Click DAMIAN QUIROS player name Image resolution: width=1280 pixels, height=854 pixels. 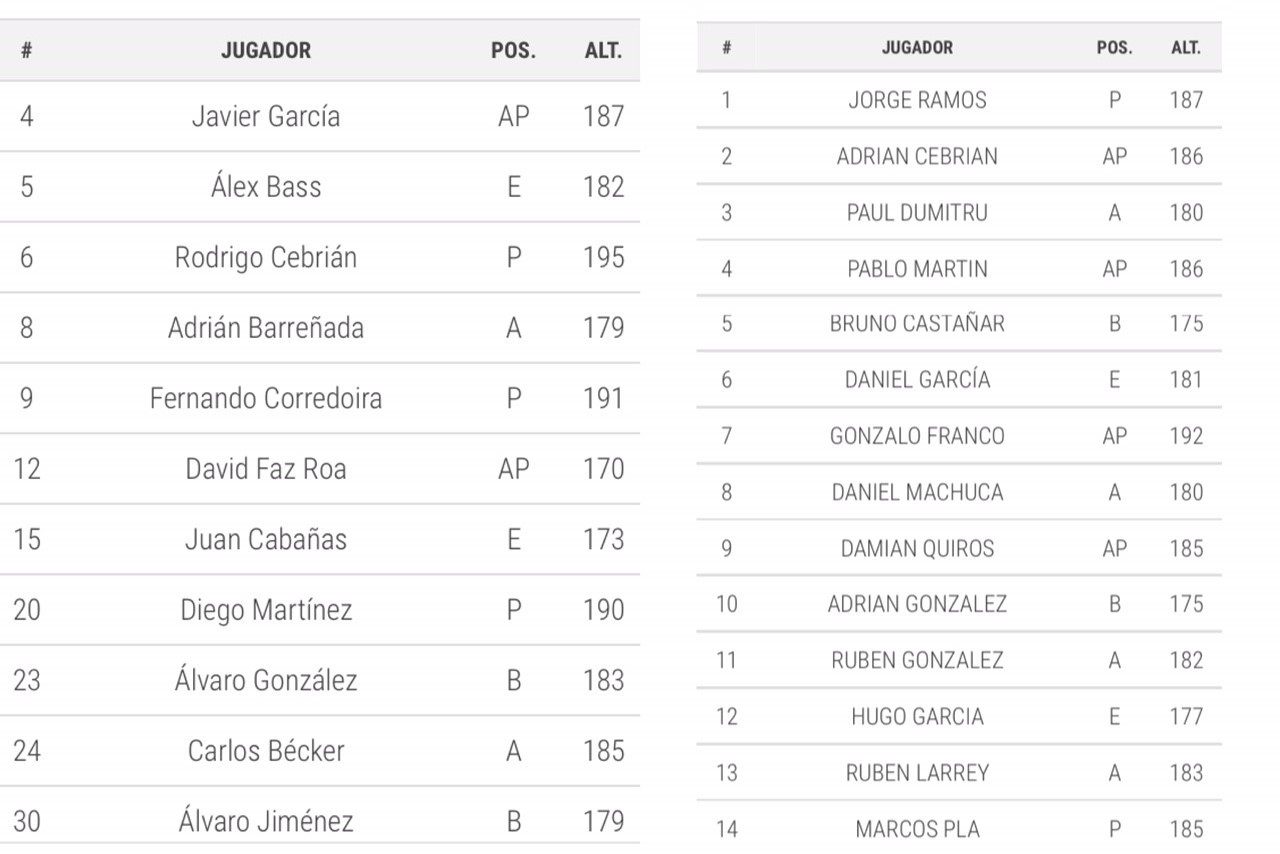click(x=917, y=548)
